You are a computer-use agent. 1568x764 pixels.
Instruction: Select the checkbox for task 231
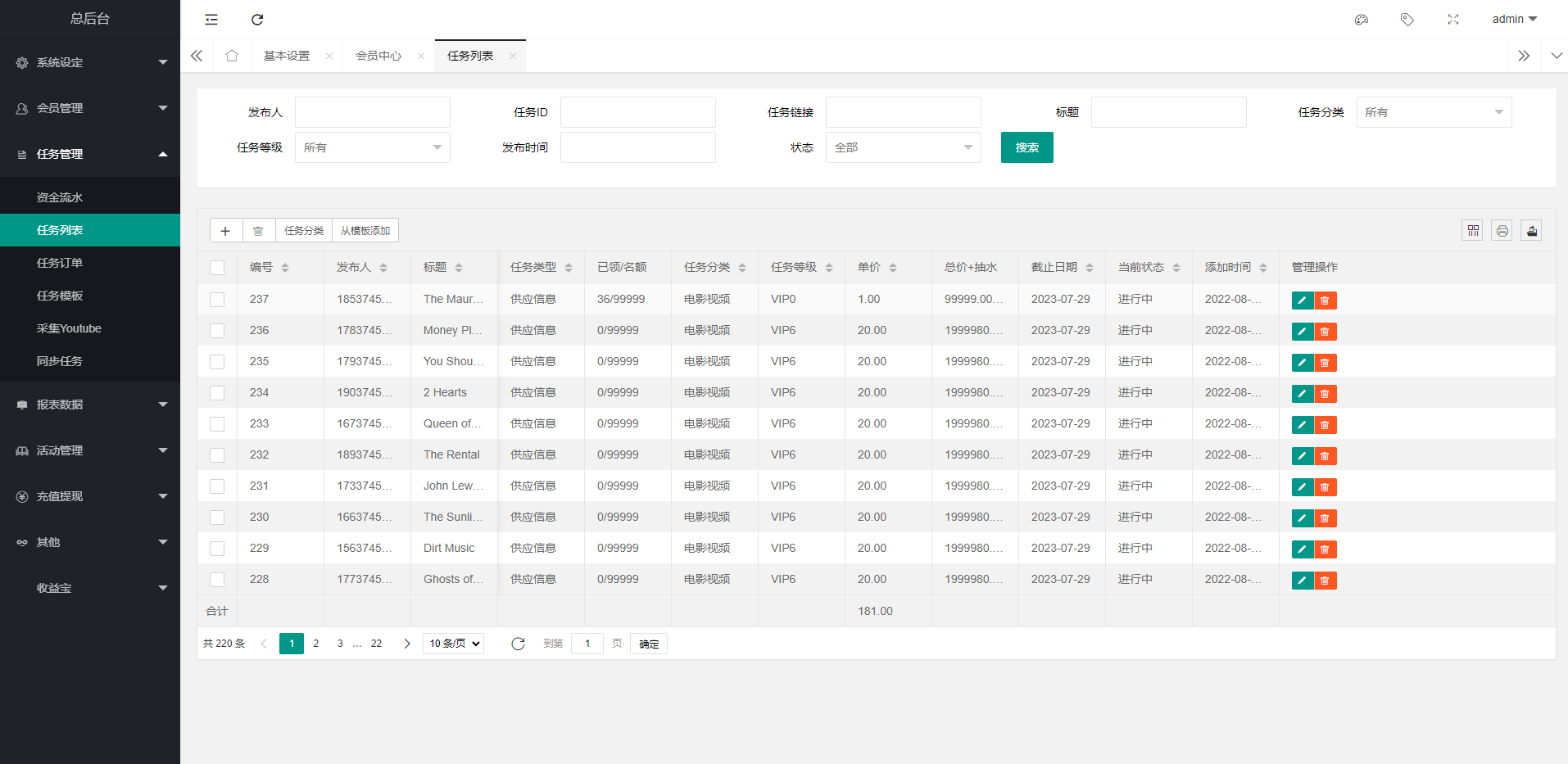pyautogui.click(x=217, y=486)
